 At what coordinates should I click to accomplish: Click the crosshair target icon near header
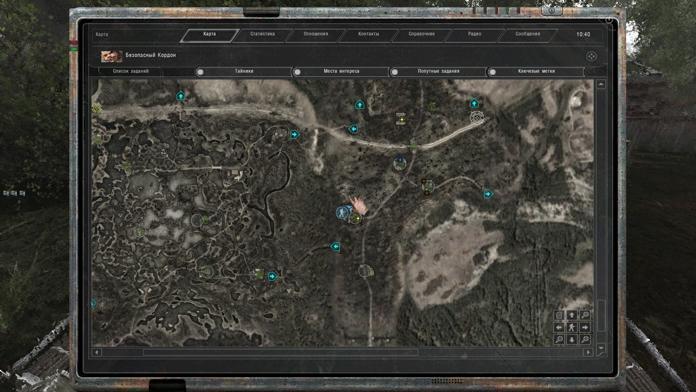591,56
